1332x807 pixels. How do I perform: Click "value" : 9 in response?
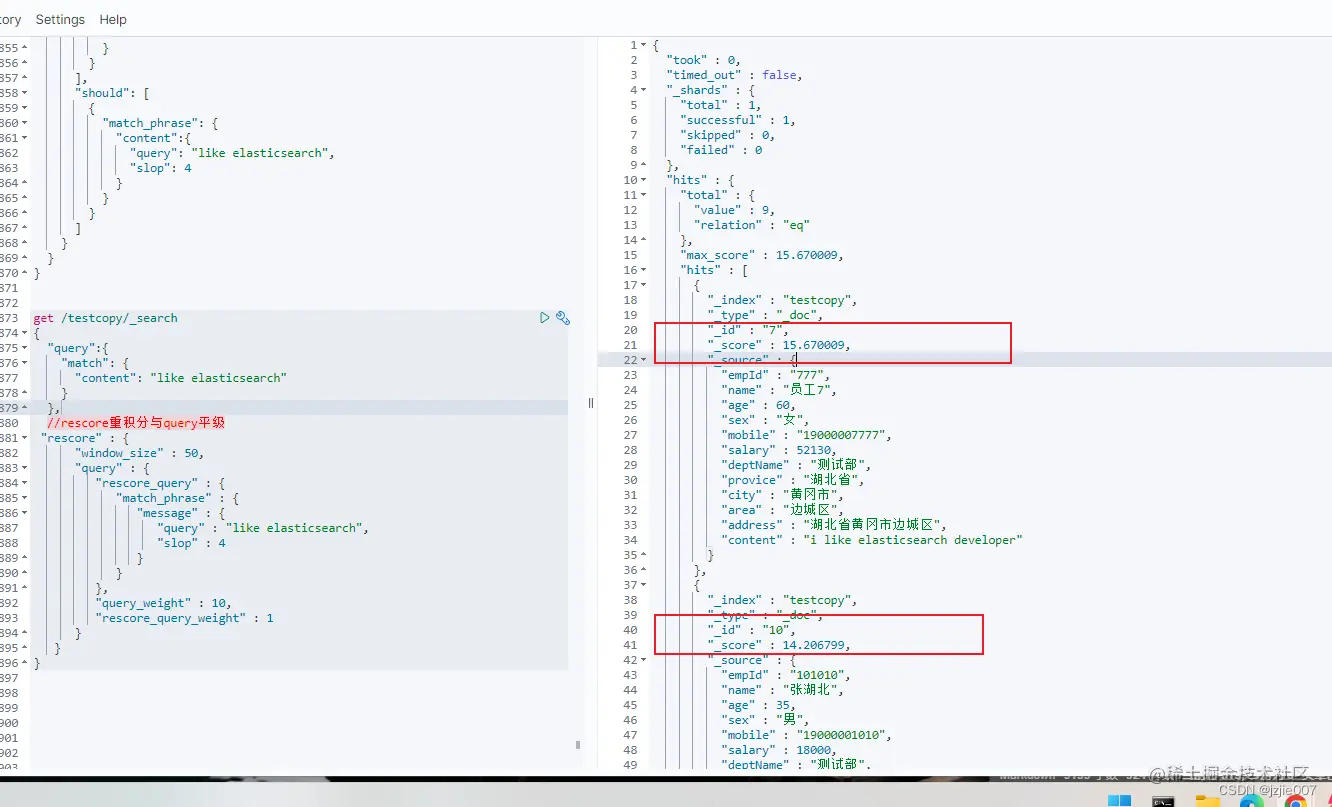pos(735,210)
